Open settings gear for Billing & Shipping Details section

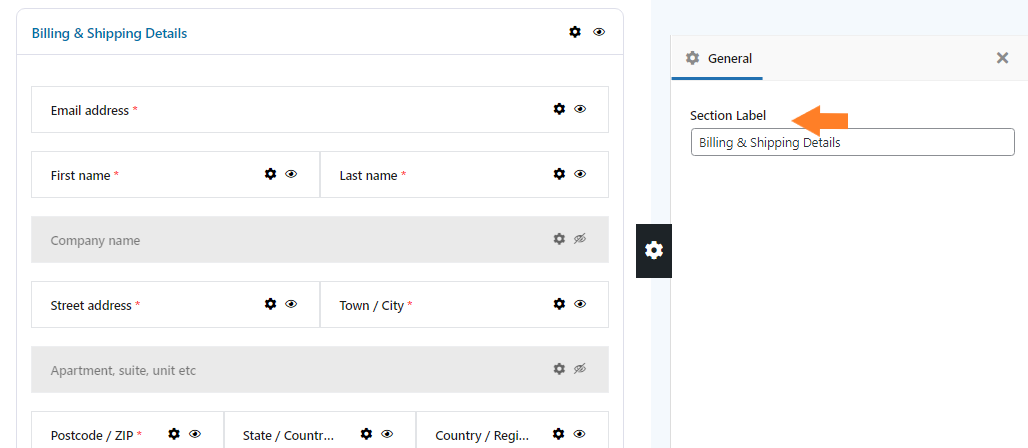575,31
